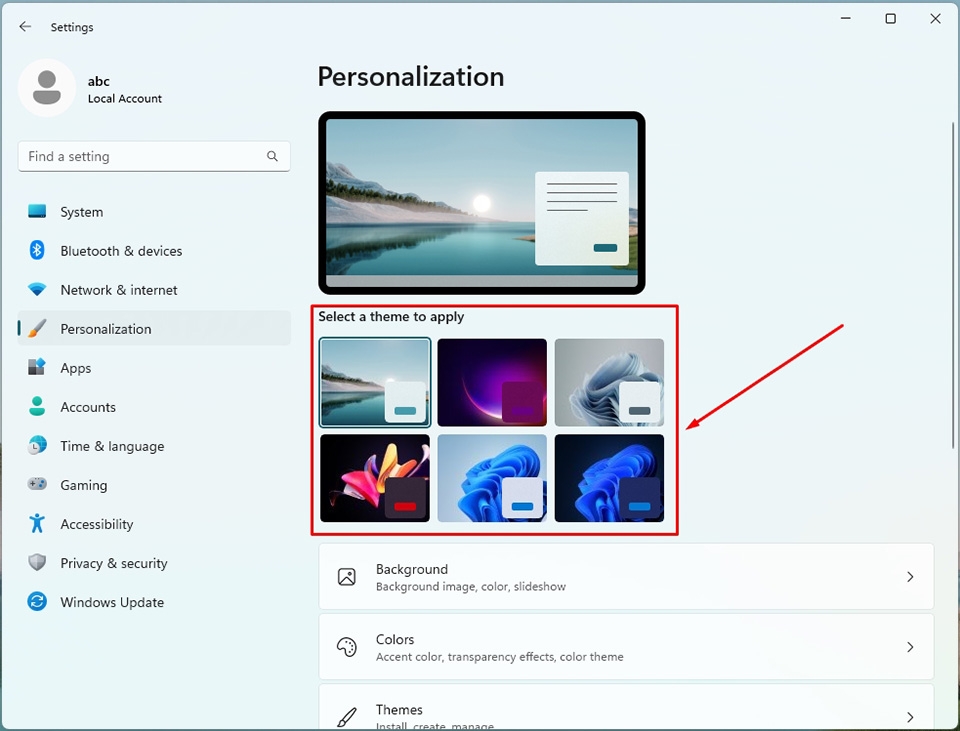Minimize the Settings window
Screen dimensions: 960x731
click(x=846, y=18)
